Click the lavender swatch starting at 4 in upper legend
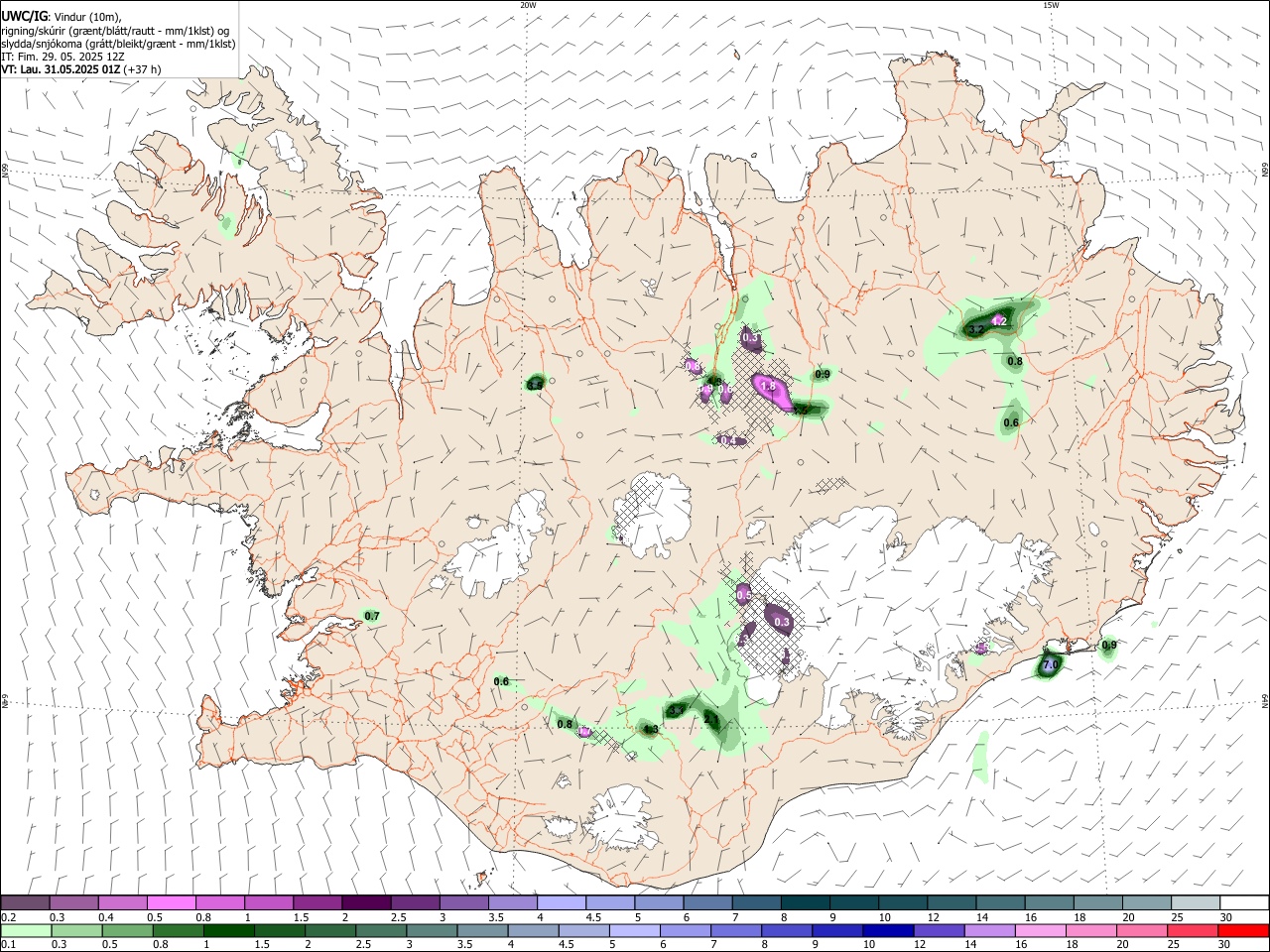Viewport: 1270px width, 952px height. [561, 903]
